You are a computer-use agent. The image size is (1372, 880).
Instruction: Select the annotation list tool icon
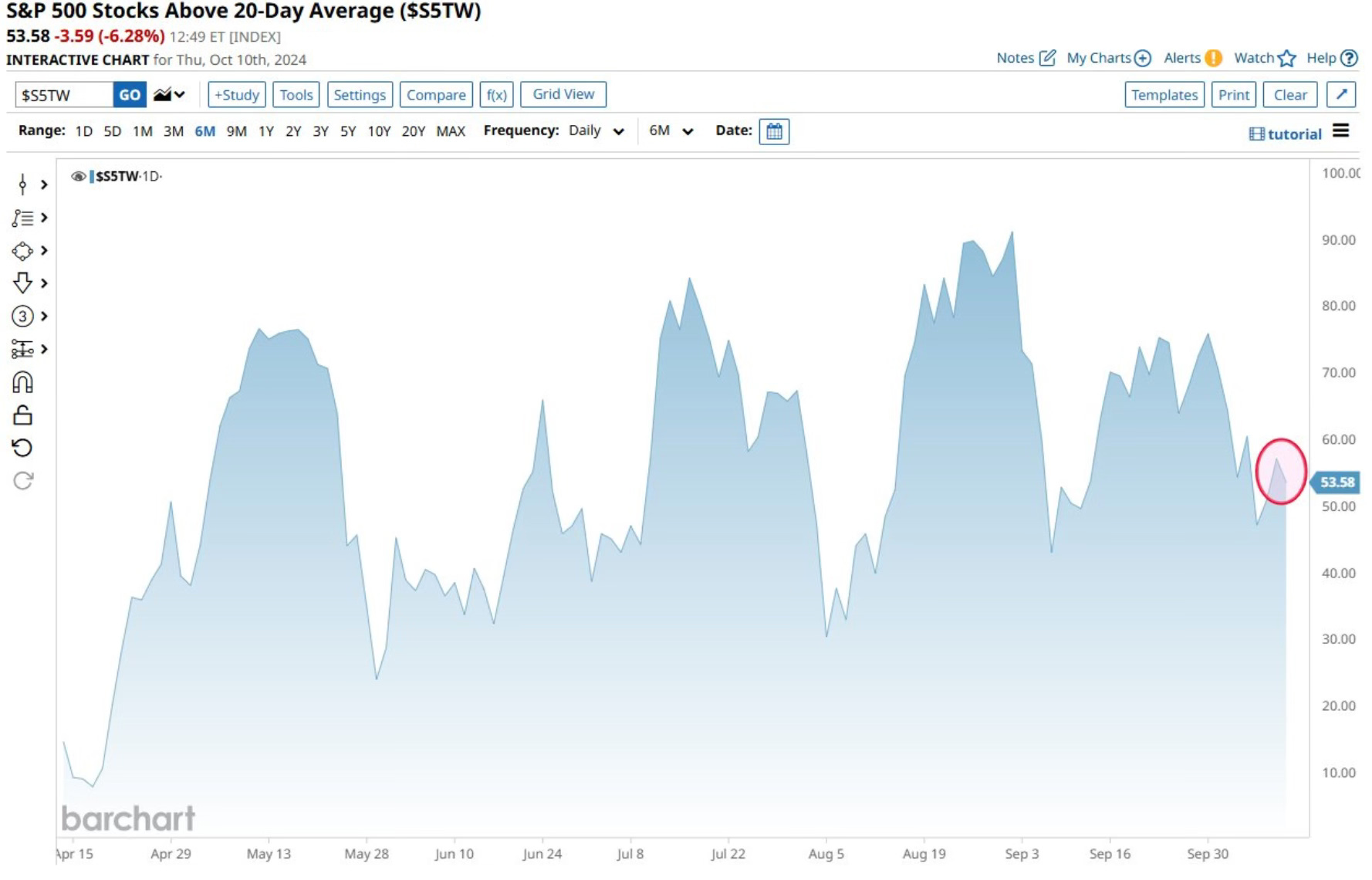click(22, 218)
